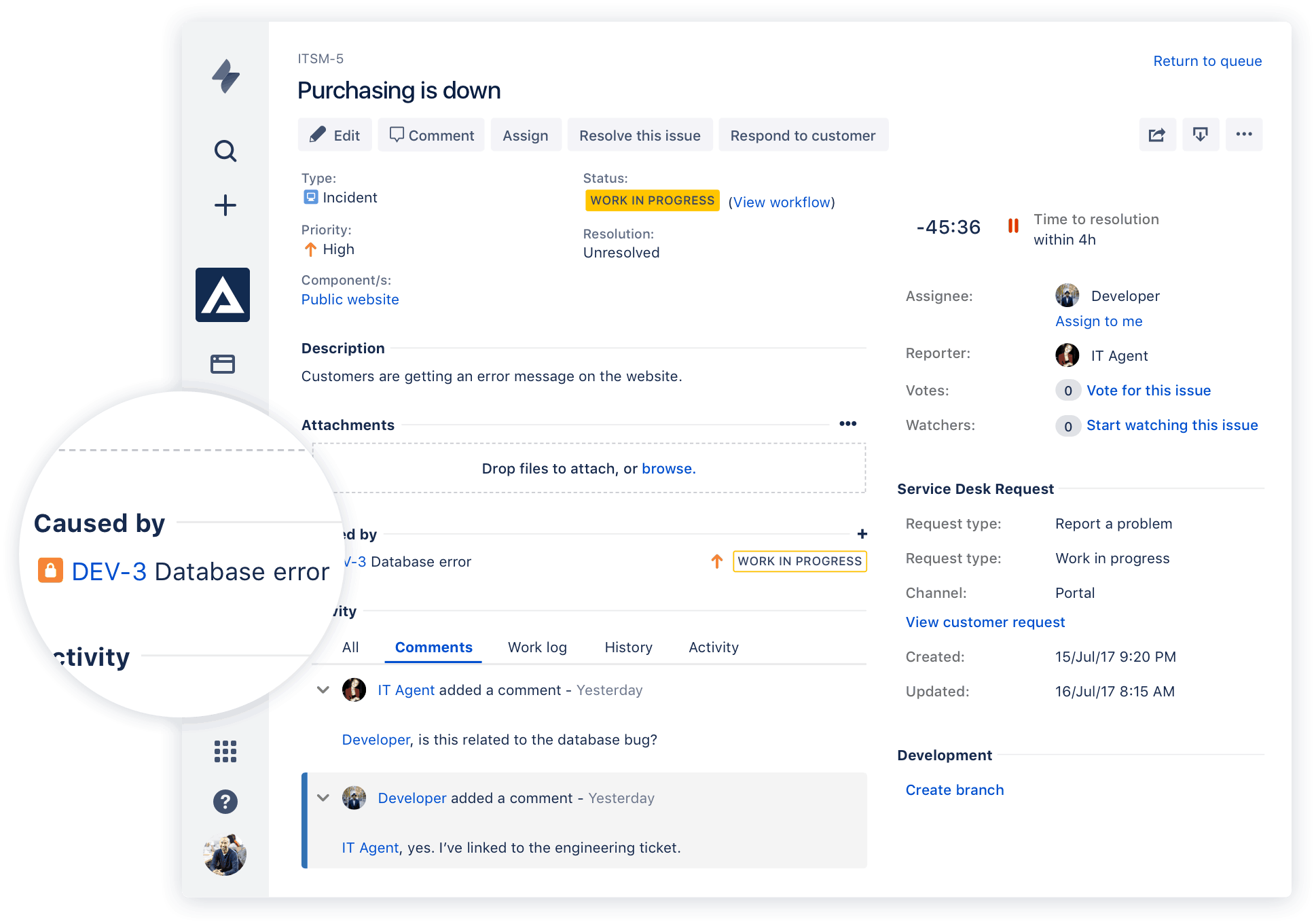
Task: Open the View workflow link
Action: (782, 202)
